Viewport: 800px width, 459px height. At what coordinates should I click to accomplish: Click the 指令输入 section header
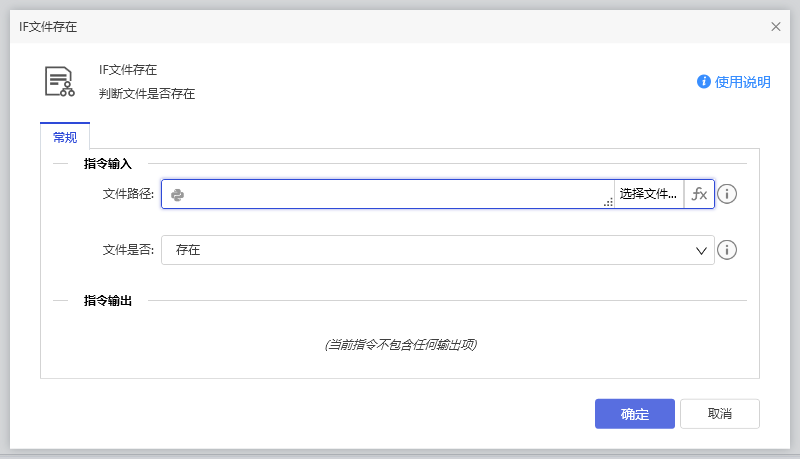(x=108, y=163)
